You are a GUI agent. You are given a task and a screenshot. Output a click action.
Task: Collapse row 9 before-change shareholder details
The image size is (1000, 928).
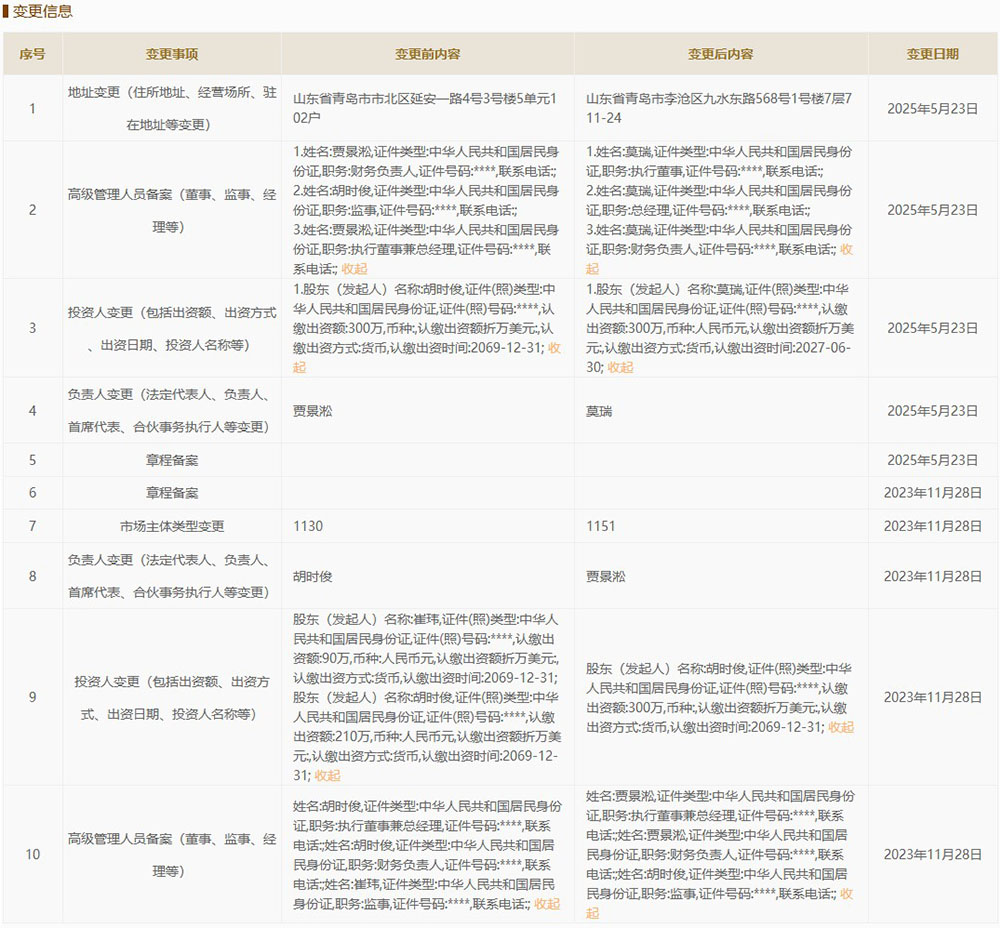pos(327,776)
